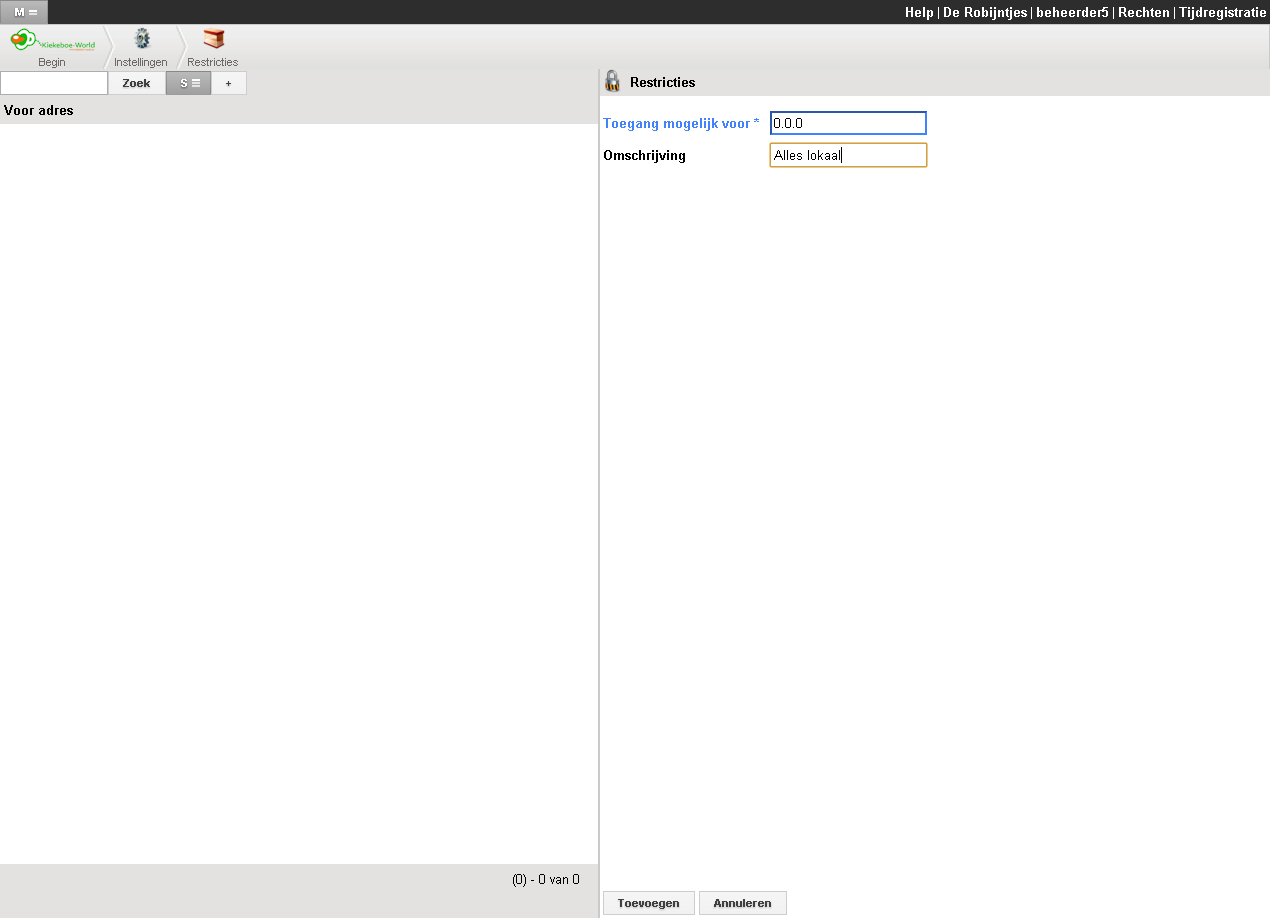This screenshot has width=1270, height=918.
Task: Click the Kiekeboe-World logo icon
Action: (x=51, y=42)
